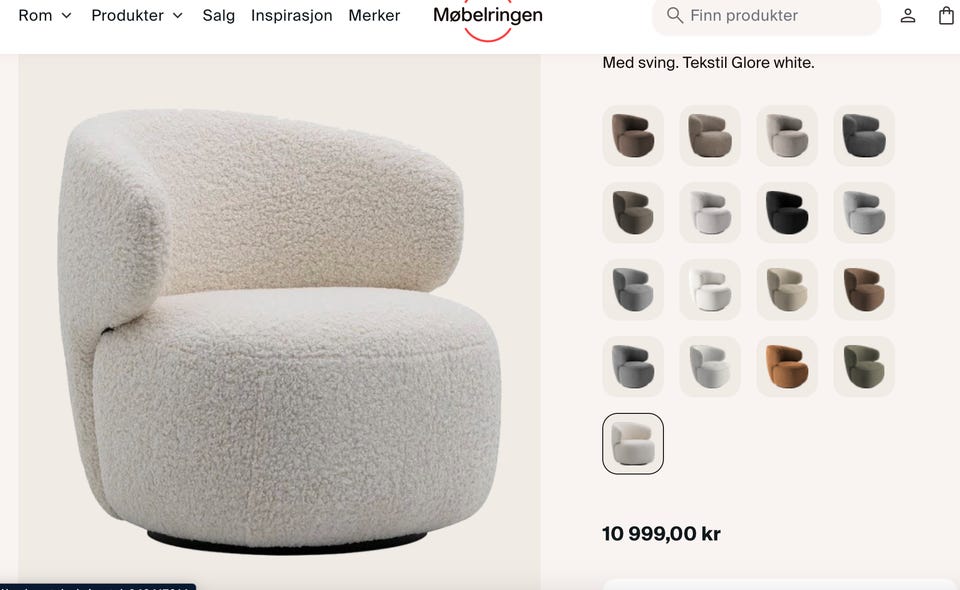960x590 pixels.
Task: Click the Møbelringen logo
Action: (x=488, y=16)
